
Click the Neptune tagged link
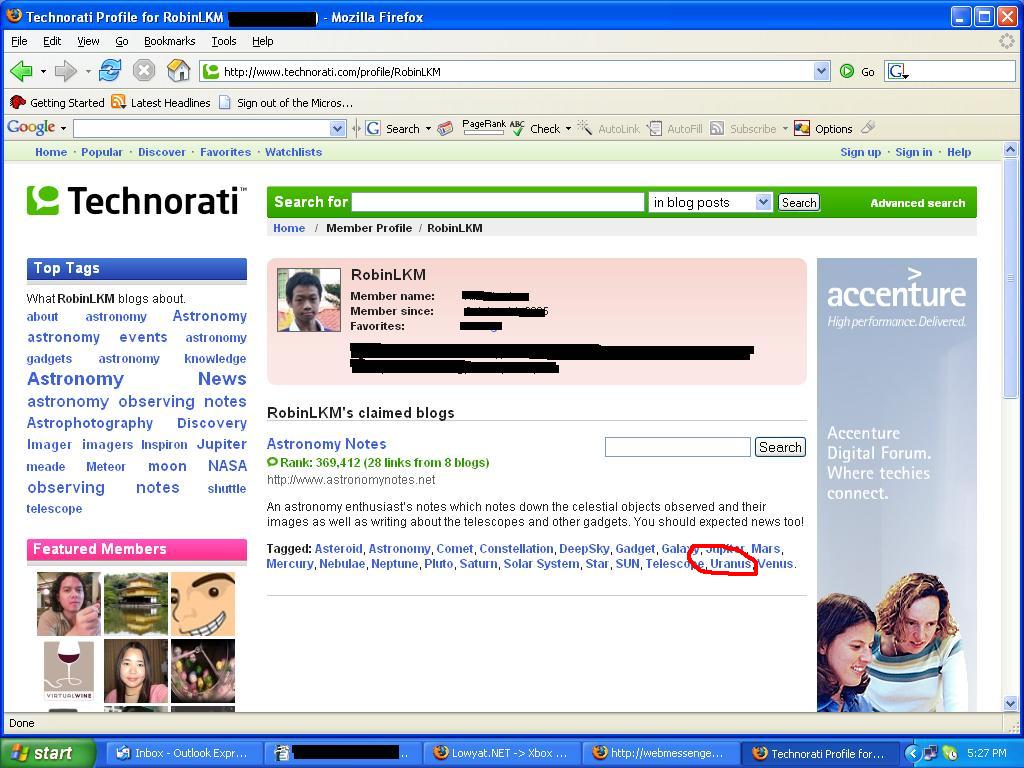click(x=394, y=564)
